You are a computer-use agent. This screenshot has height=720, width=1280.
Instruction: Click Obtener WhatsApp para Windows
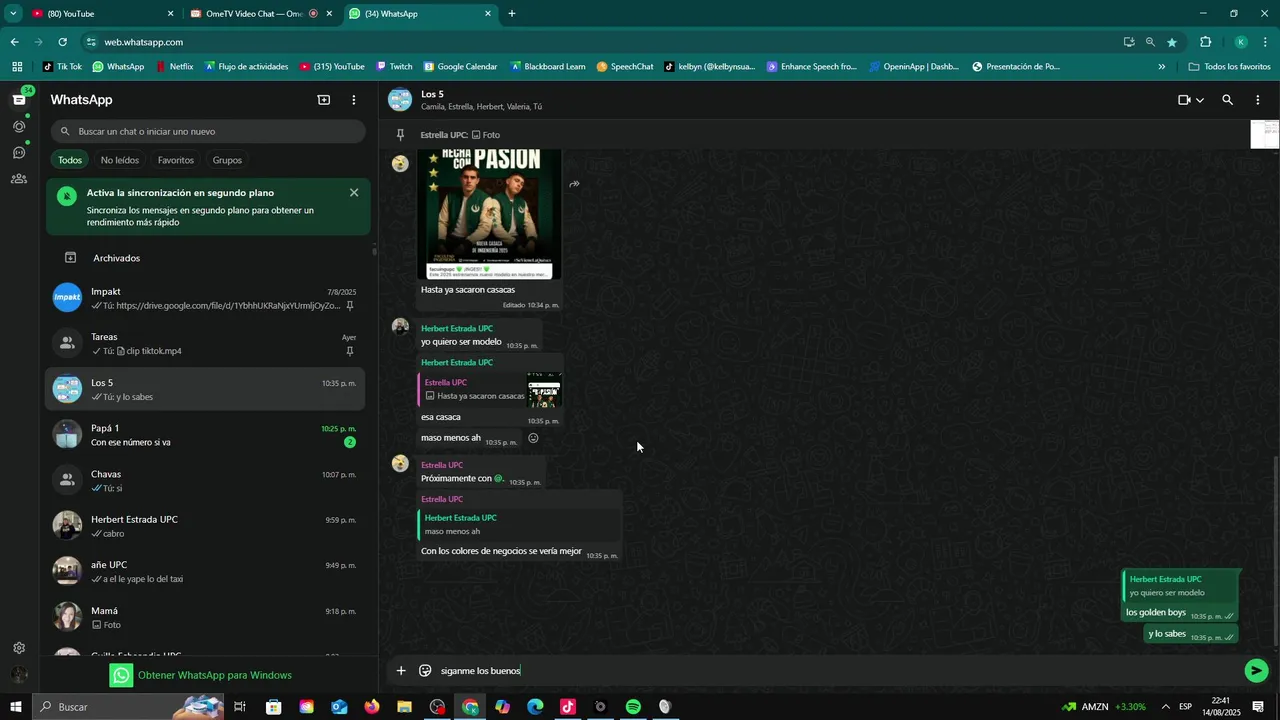201,675
